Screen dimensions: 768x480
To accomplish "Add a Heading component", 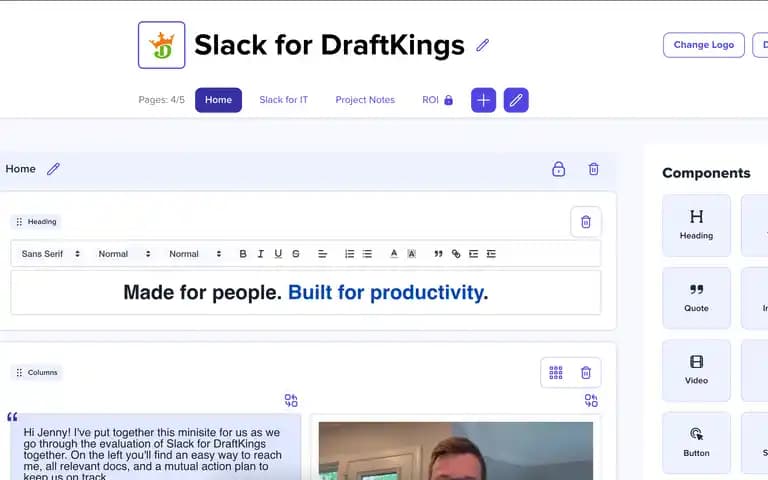I will point(696,225).
